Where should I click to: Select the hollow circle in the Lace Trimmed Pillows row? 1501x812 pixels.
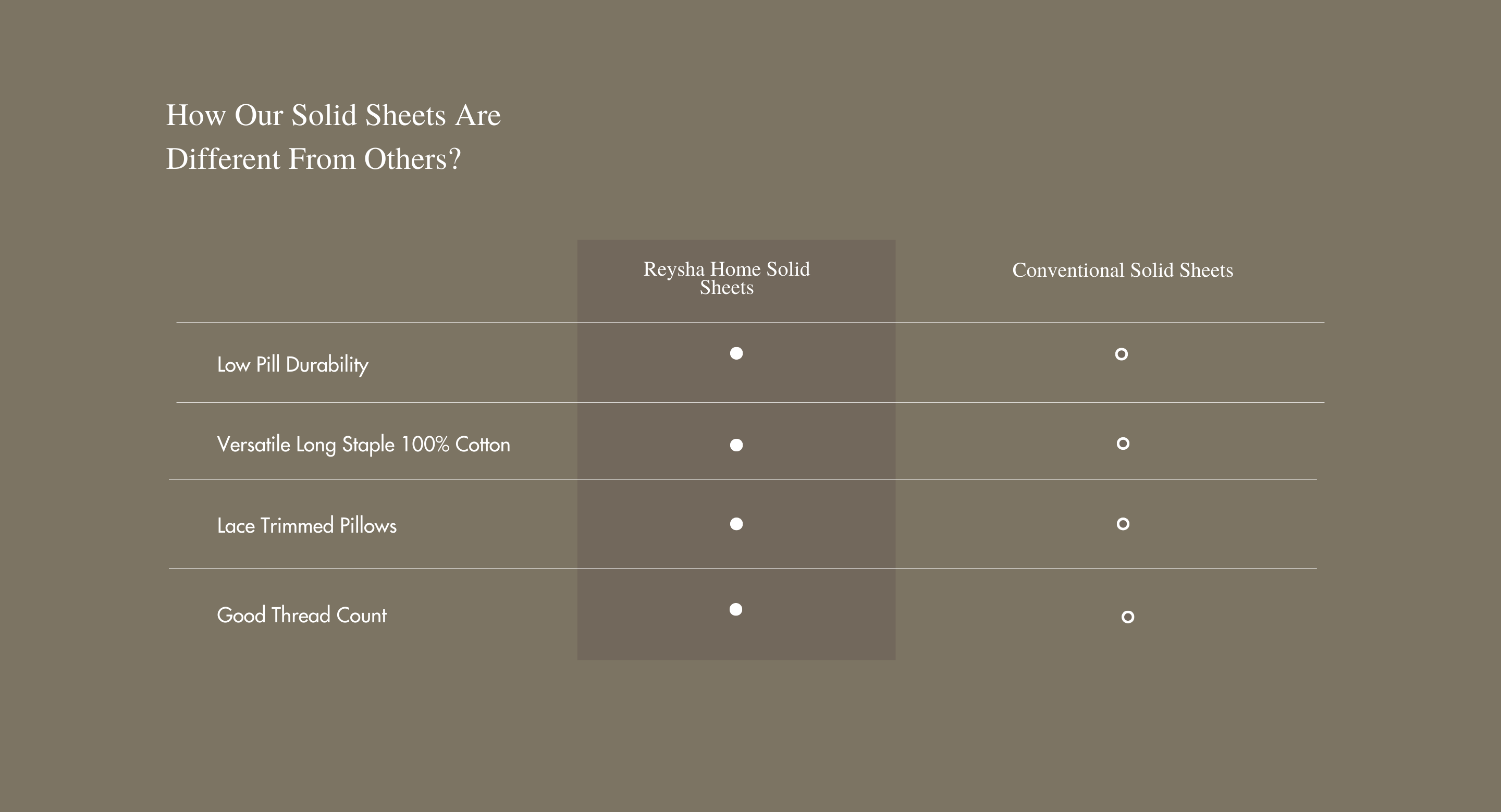pos(1123,524)
